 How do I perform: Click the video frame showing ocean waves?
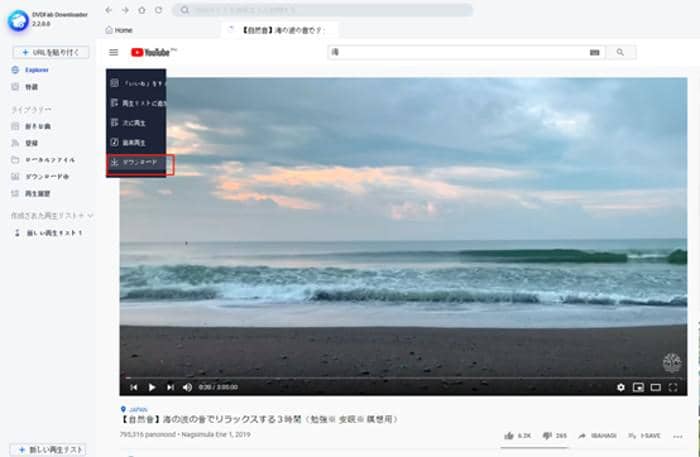(x=403, y=237)
